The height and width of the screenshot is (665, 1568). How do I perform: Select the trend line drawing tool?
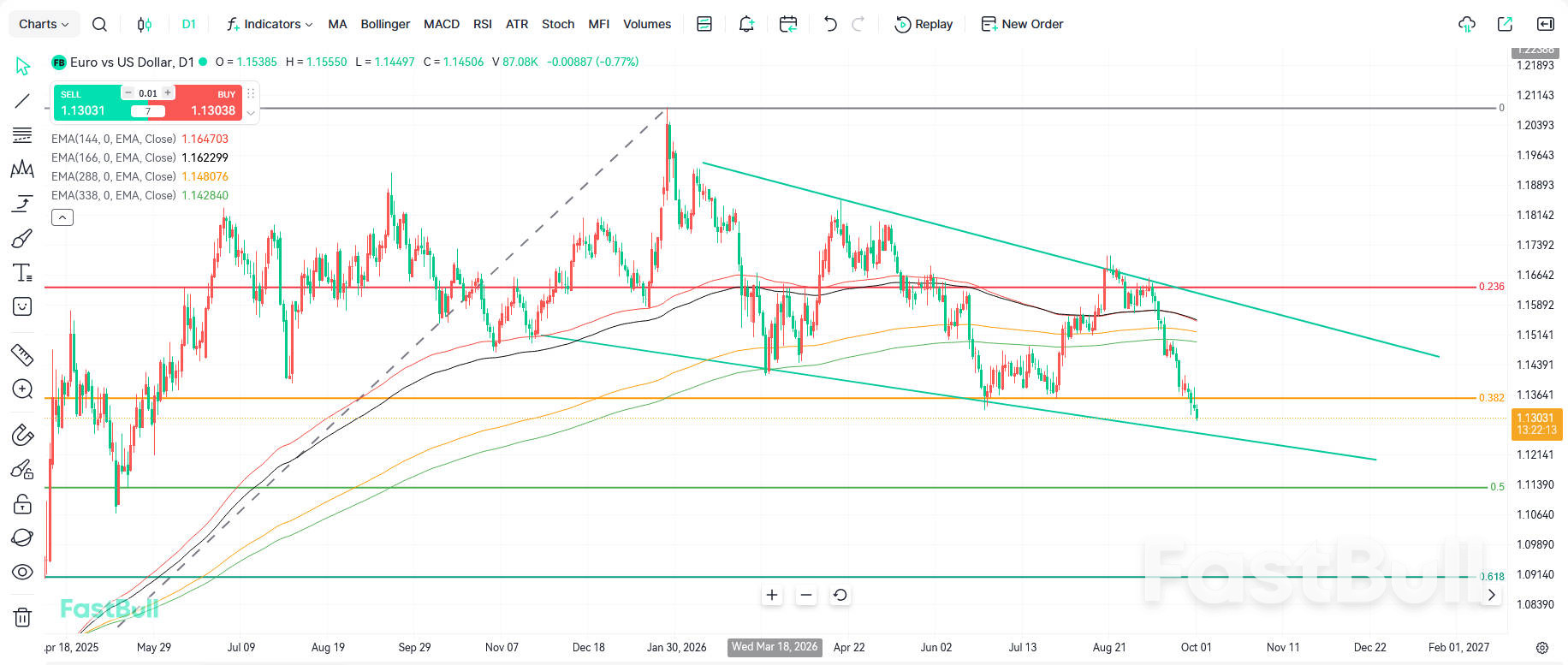coord(22,101)
